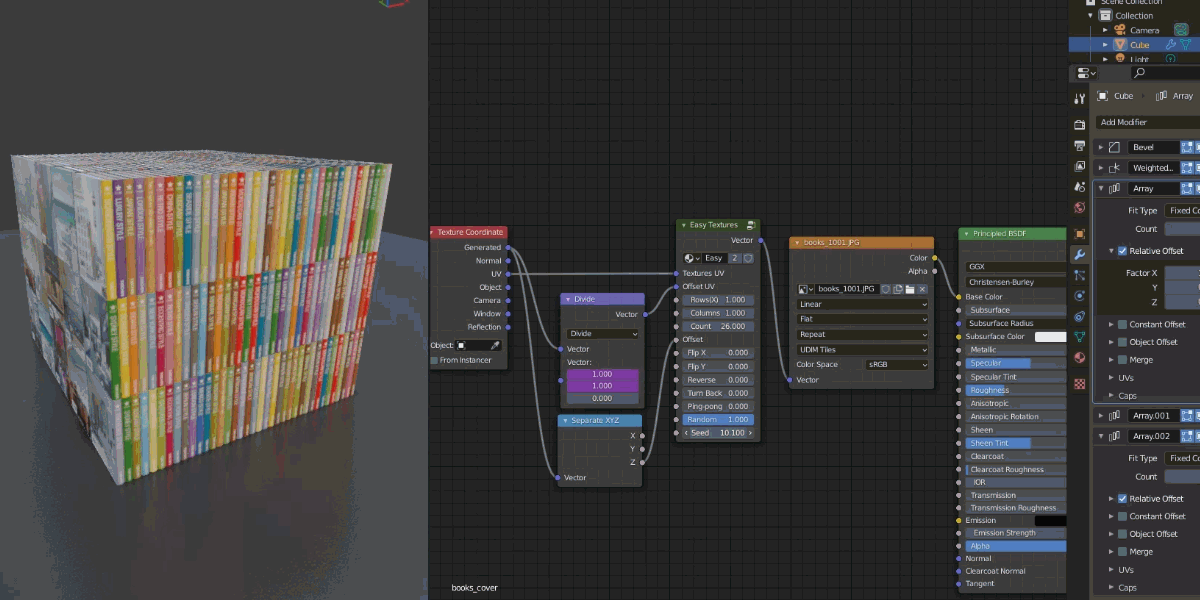Select Camera in the outliner
1200x600 pixels.
coord(1144,30)
